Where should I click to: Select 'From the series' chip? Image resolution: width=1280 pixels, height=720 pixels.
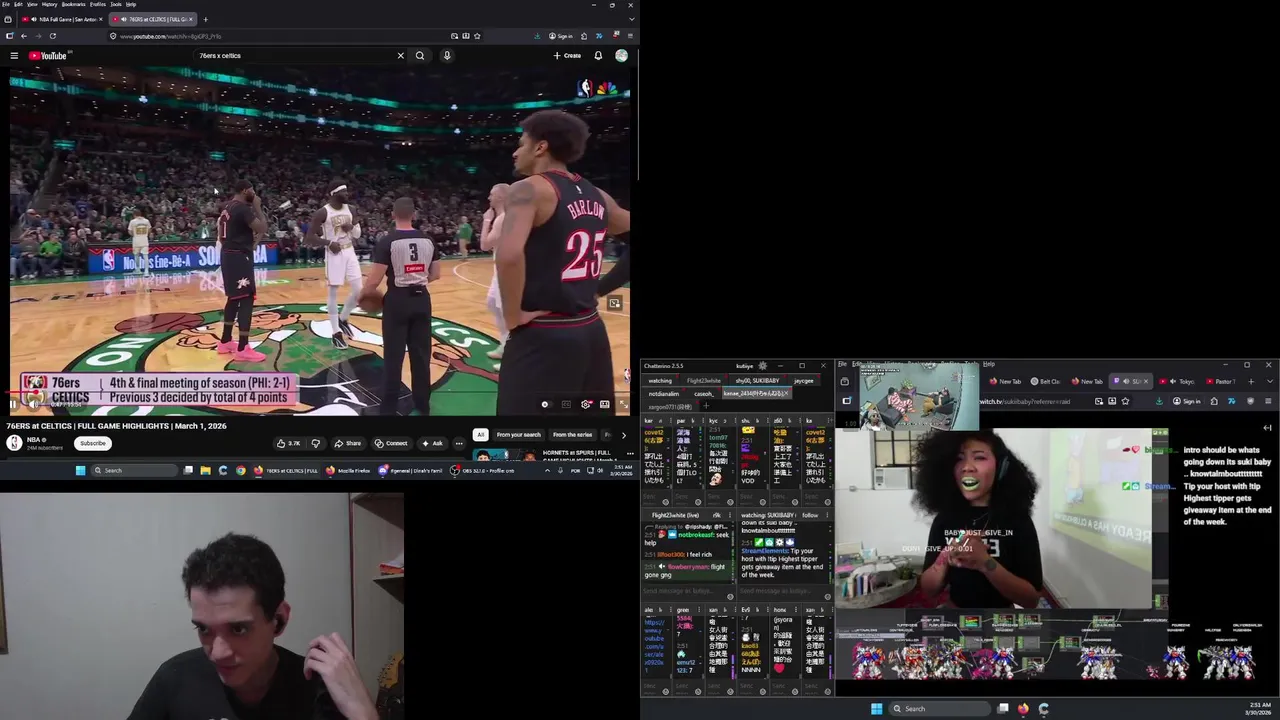pyautogui.click(x=572, y=435)
